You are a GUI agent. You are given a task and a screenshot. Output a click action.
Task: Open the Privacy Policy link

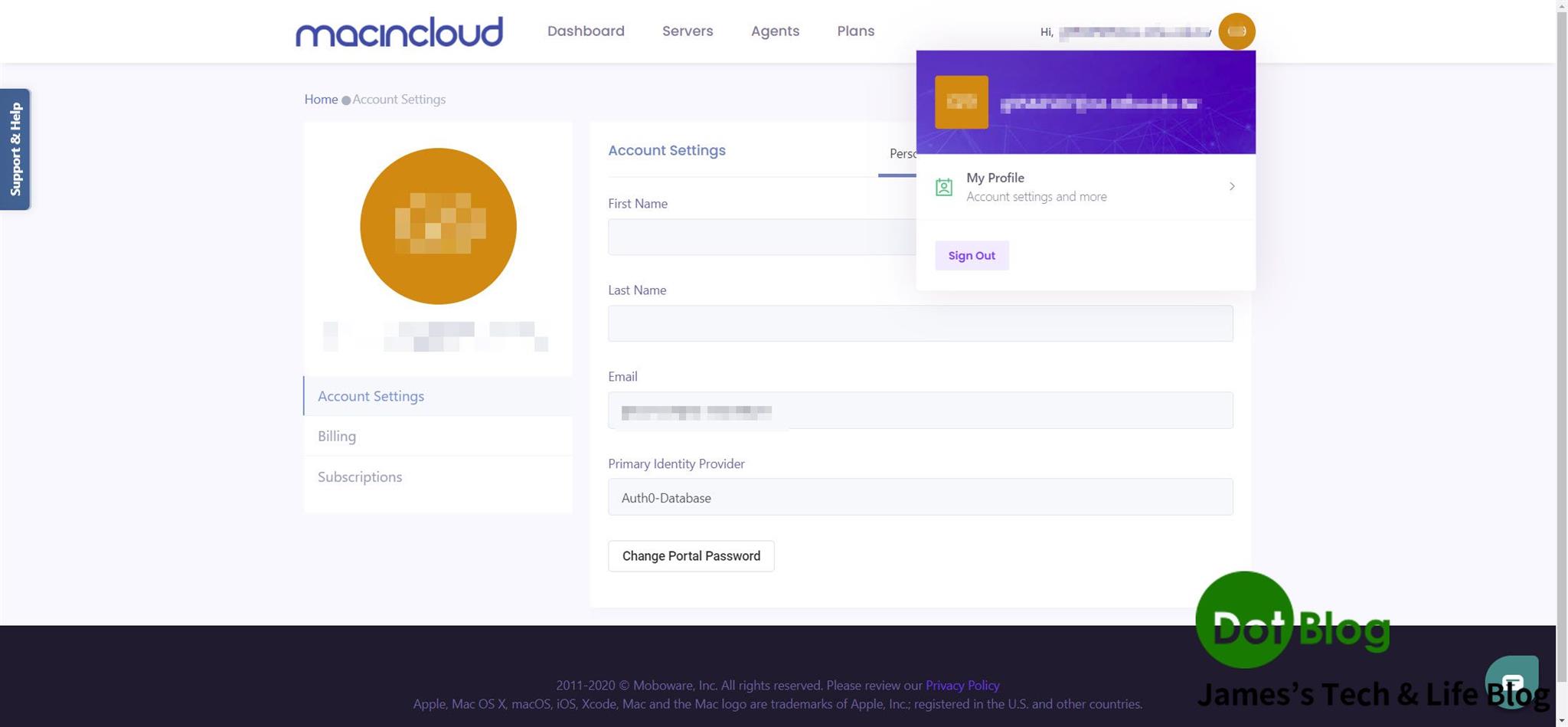962,685
